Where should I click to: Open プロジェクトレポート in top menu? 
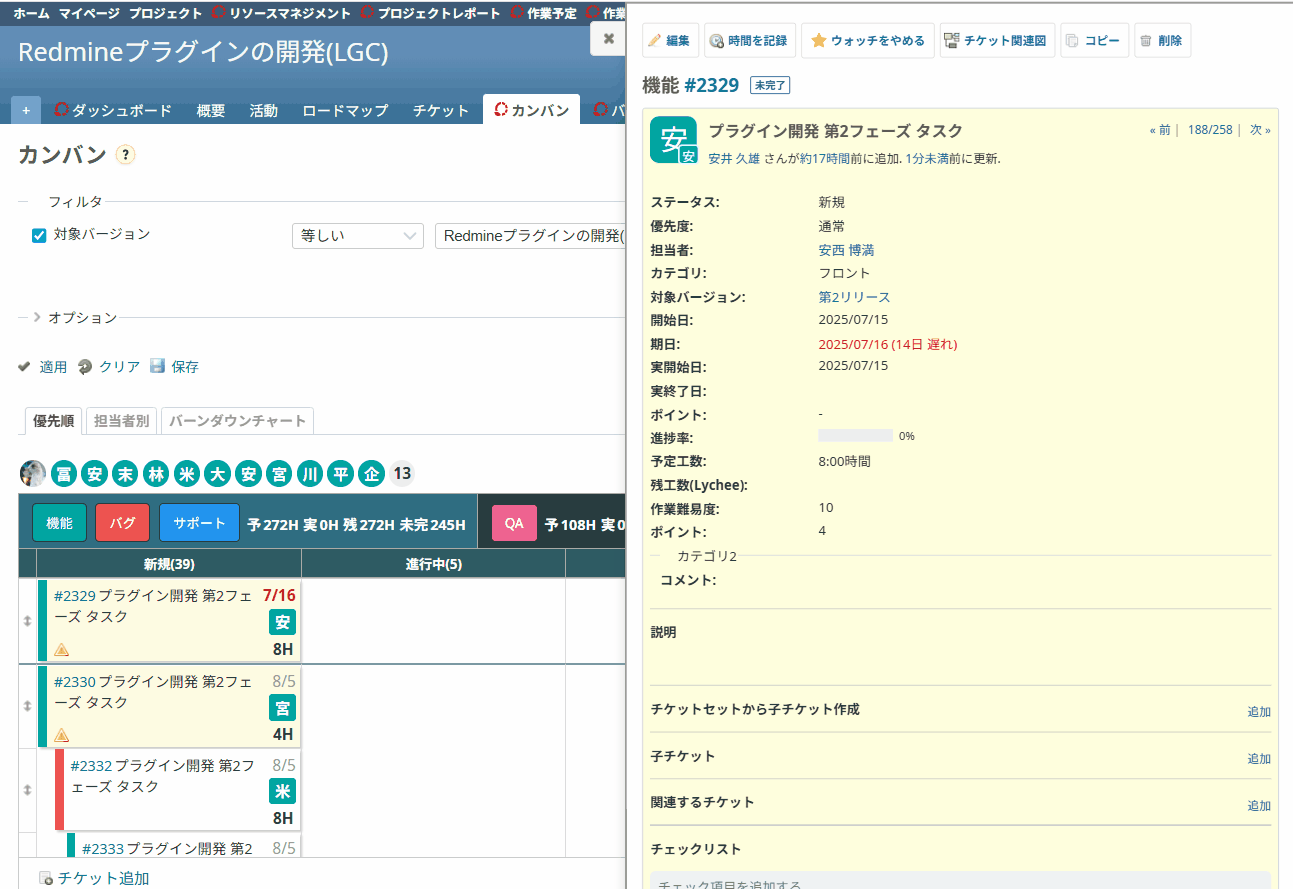click(431, 13)
